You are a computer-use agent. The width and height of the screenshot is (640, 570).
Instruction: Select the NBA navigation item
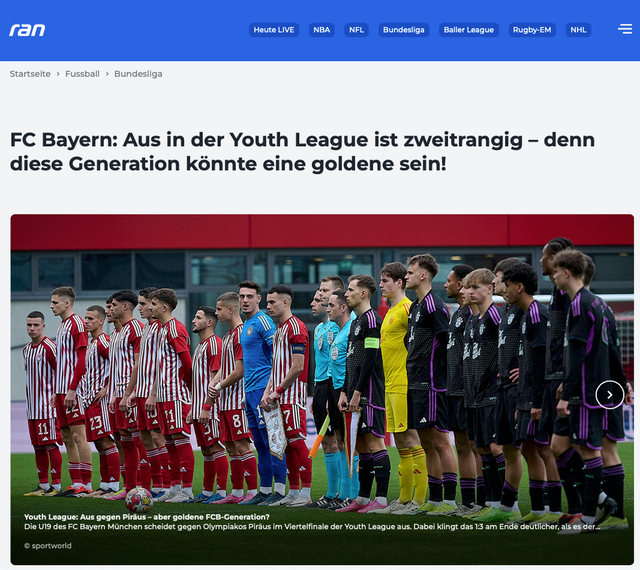point(322,30)
